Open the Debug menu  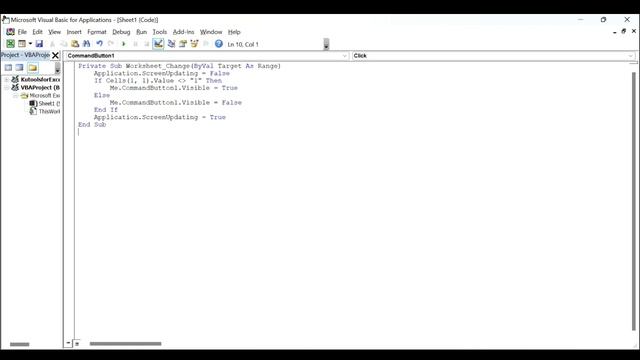click(121, 32)
